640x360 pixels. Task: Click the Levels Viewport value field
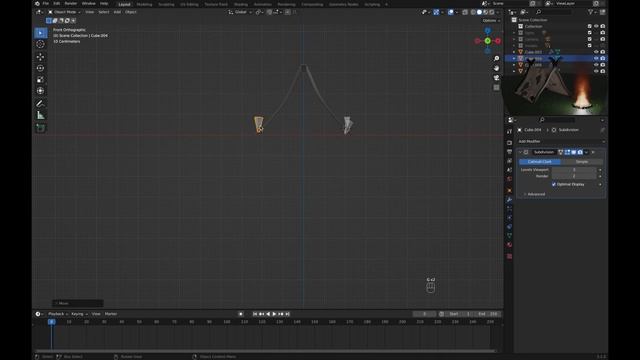pyautogui.click(x=574, y=170)
